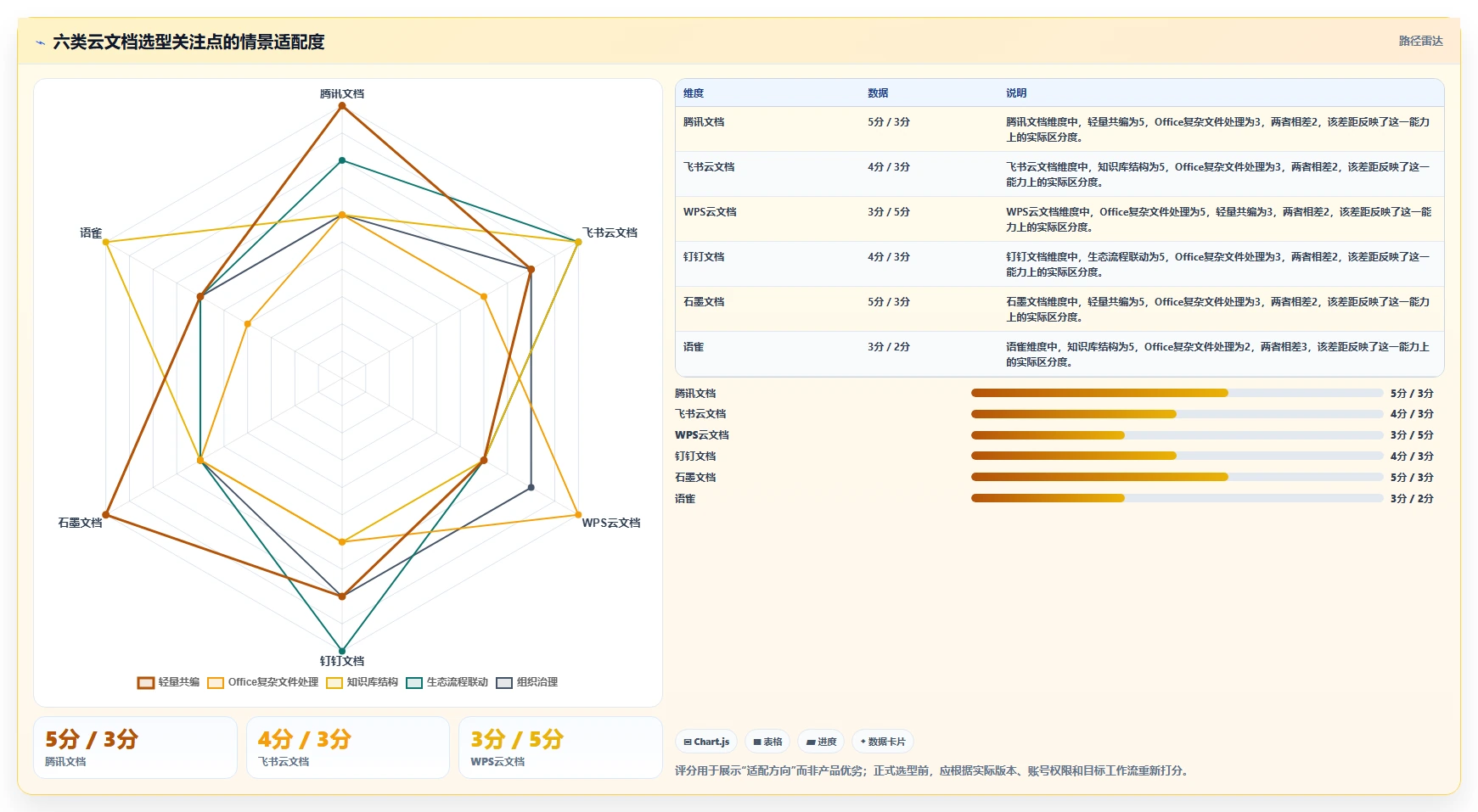
Task: Click the 钉钉文档 table row name
Action: (704, 257)
